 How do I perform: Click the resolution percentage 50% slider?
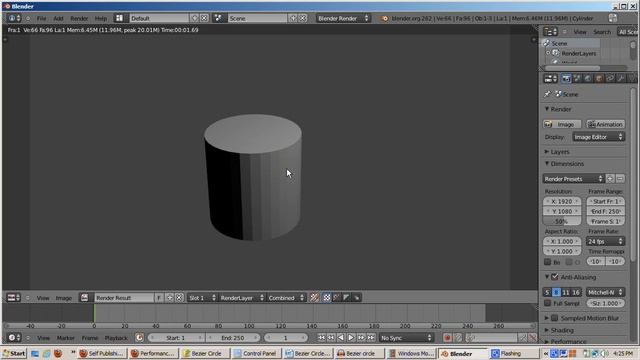[x=562, y=221]
